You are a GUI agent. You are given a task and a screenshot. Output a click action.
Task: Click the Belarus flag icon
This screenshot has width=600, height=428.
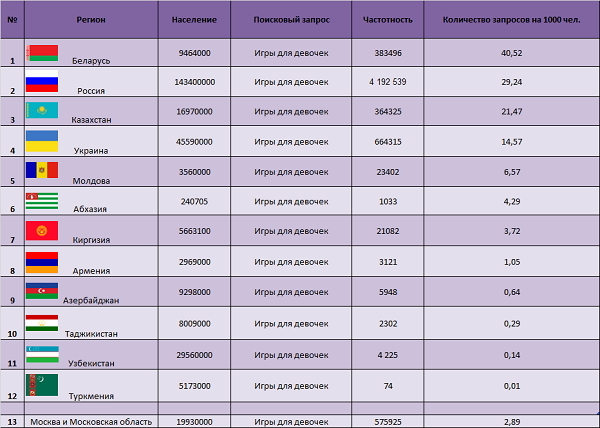point(42,52)
